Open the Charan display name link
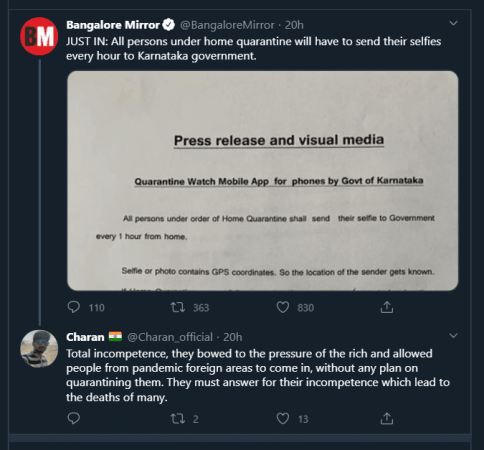The width and height of the screenshot is (484, 450). 85,337
